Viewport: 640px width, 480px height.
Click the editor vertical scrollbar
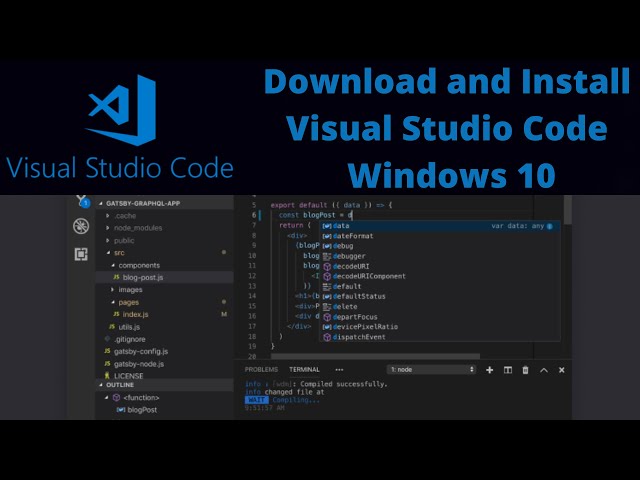pyautogui.click(x=567, y=209)
